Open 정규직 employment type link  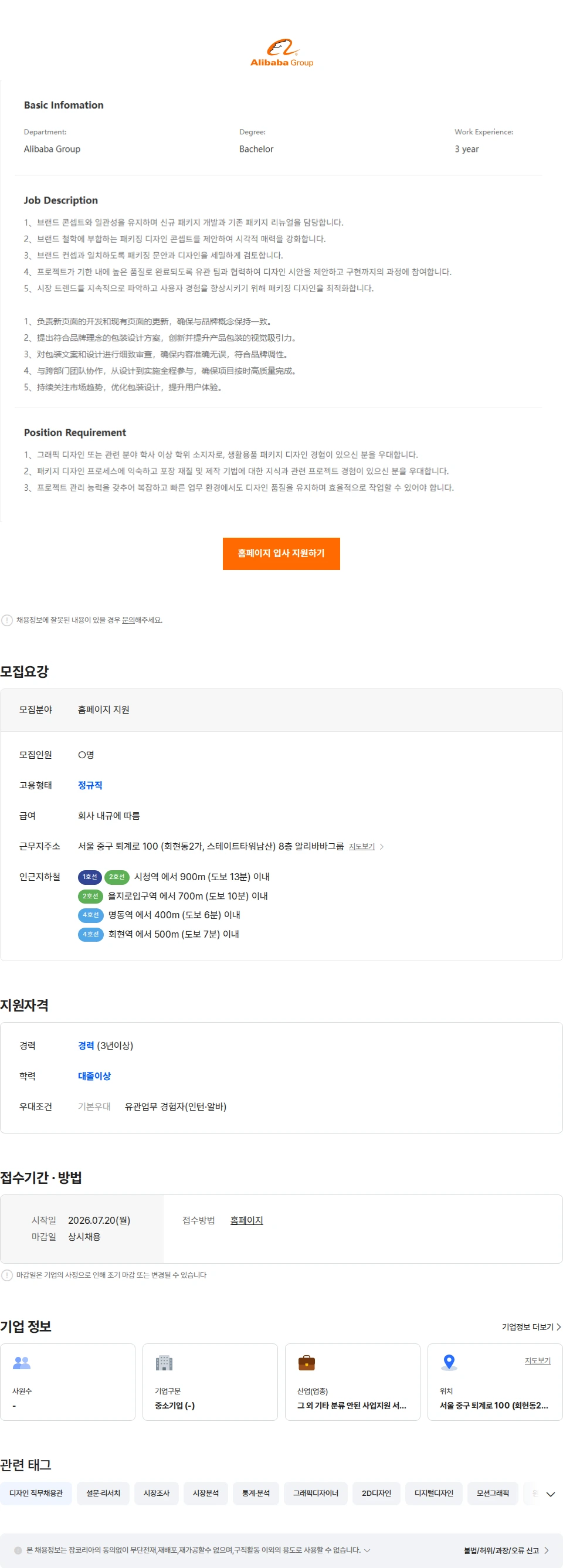pyautogui.click(x=90, y=785)
